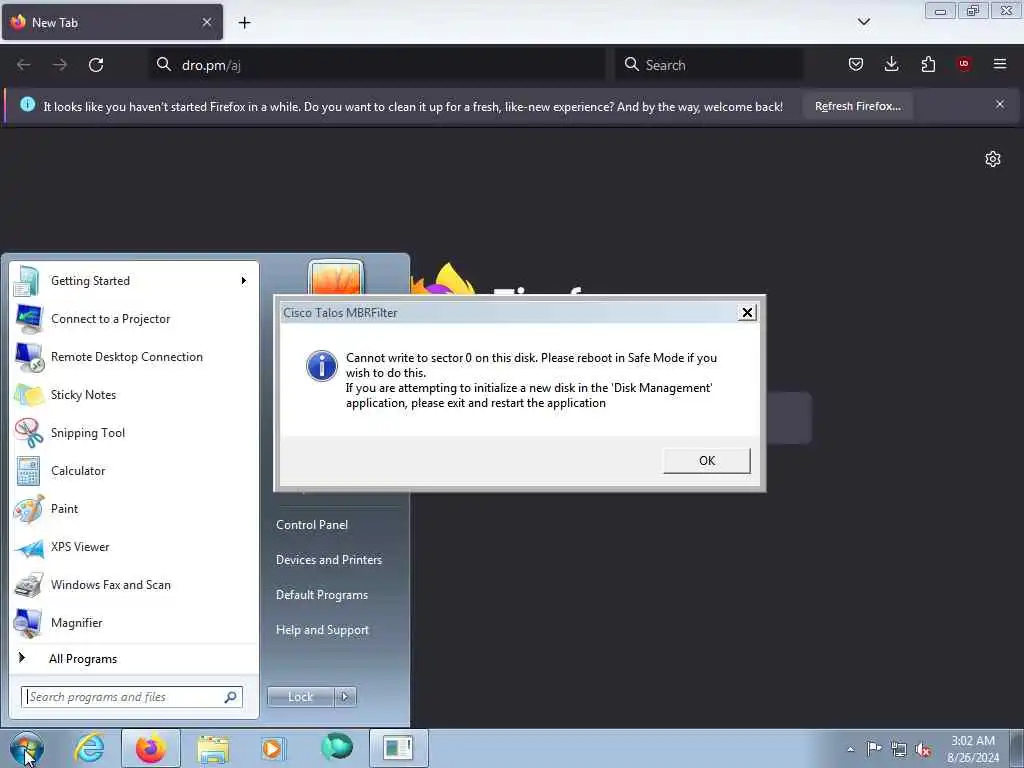Launch Sticky Notes from Start menu

click(134, 394)
